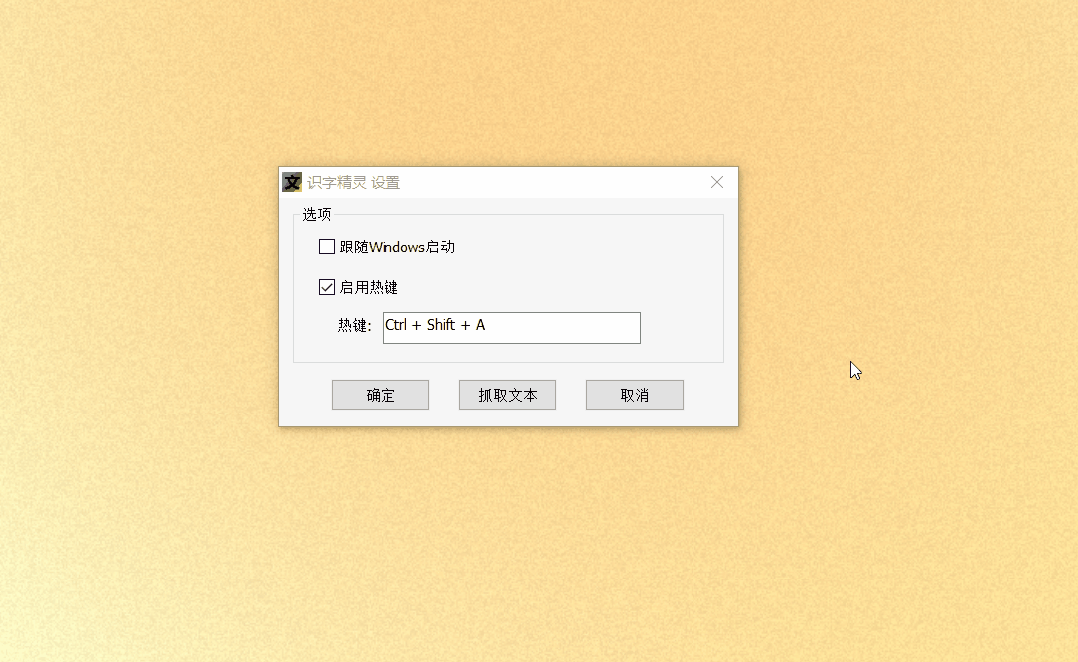Click the 识字精灵 设置 title text
This screenshot has height=662, width=1078.
[x=353, y=183]
